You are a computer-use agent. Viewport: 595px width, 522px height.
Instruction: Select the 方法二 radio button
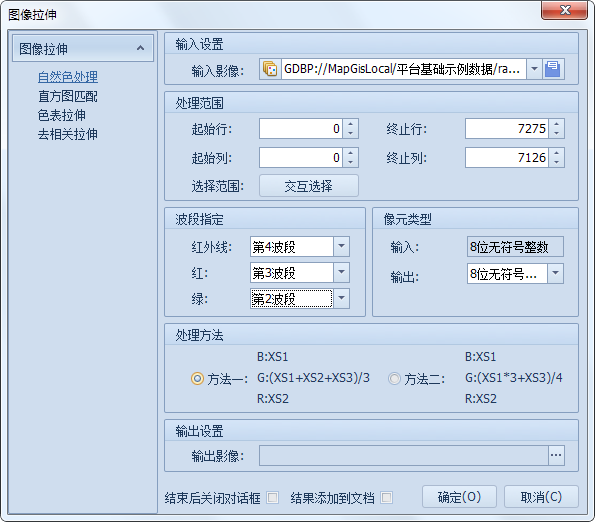click(x=394, y=378)
